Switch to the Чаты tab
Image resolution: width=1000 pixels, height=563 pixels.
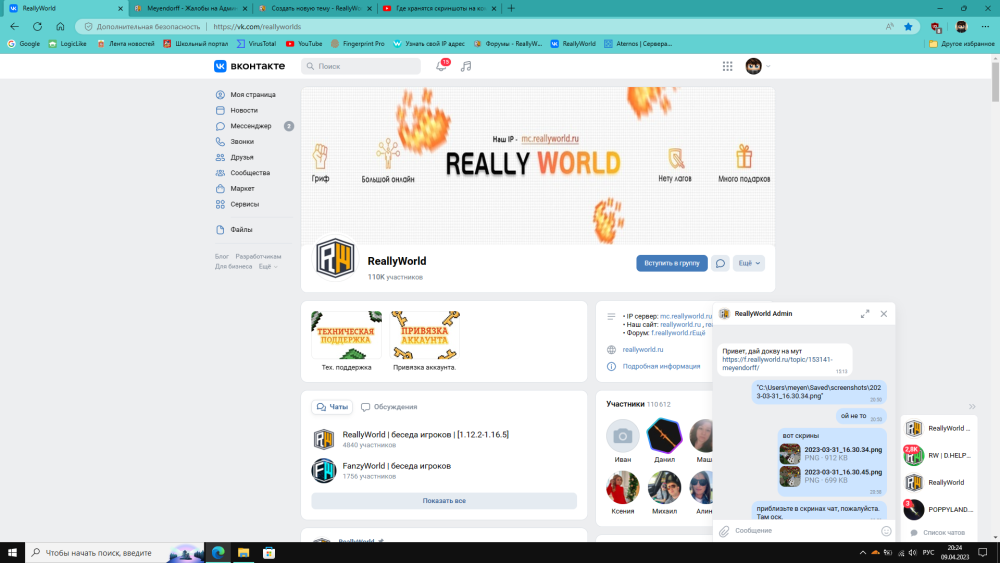pyautogui.click(x=332, y=407)
